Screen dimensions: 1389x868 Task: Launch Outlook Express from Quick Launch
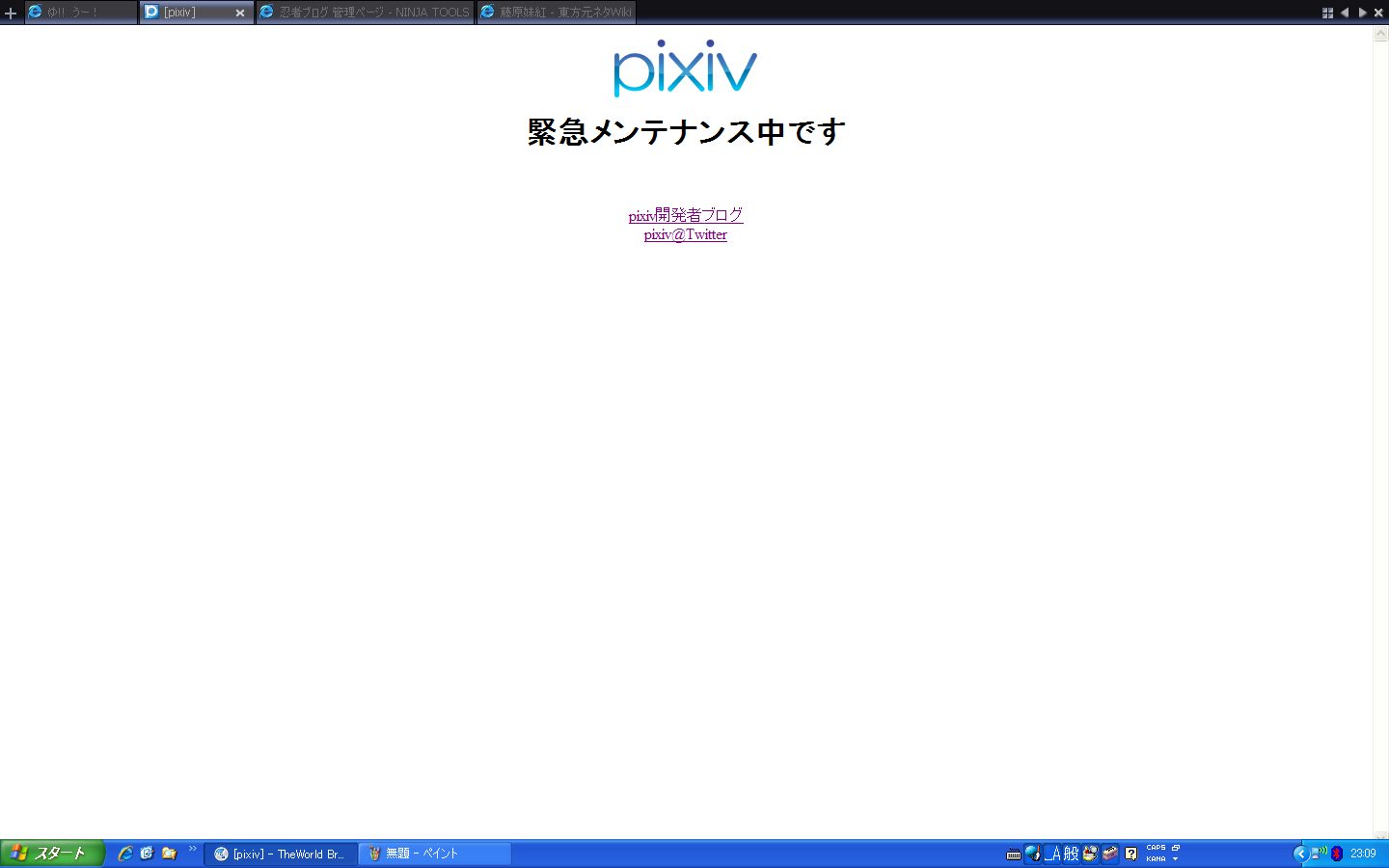(147, 854)
